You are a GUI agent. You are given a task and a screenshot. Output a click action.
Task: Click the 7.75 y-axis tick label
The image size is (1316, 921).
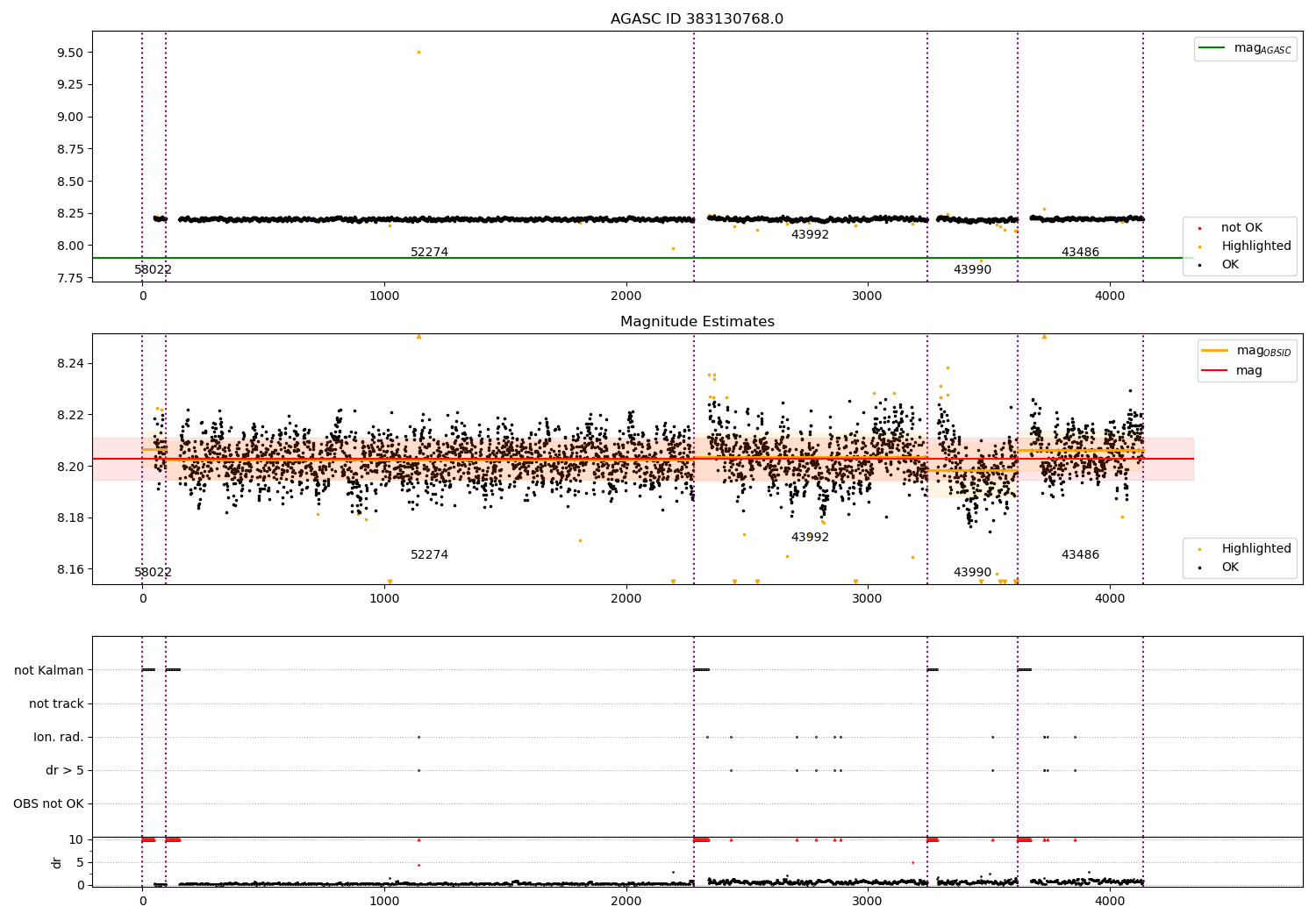[69, 278]
